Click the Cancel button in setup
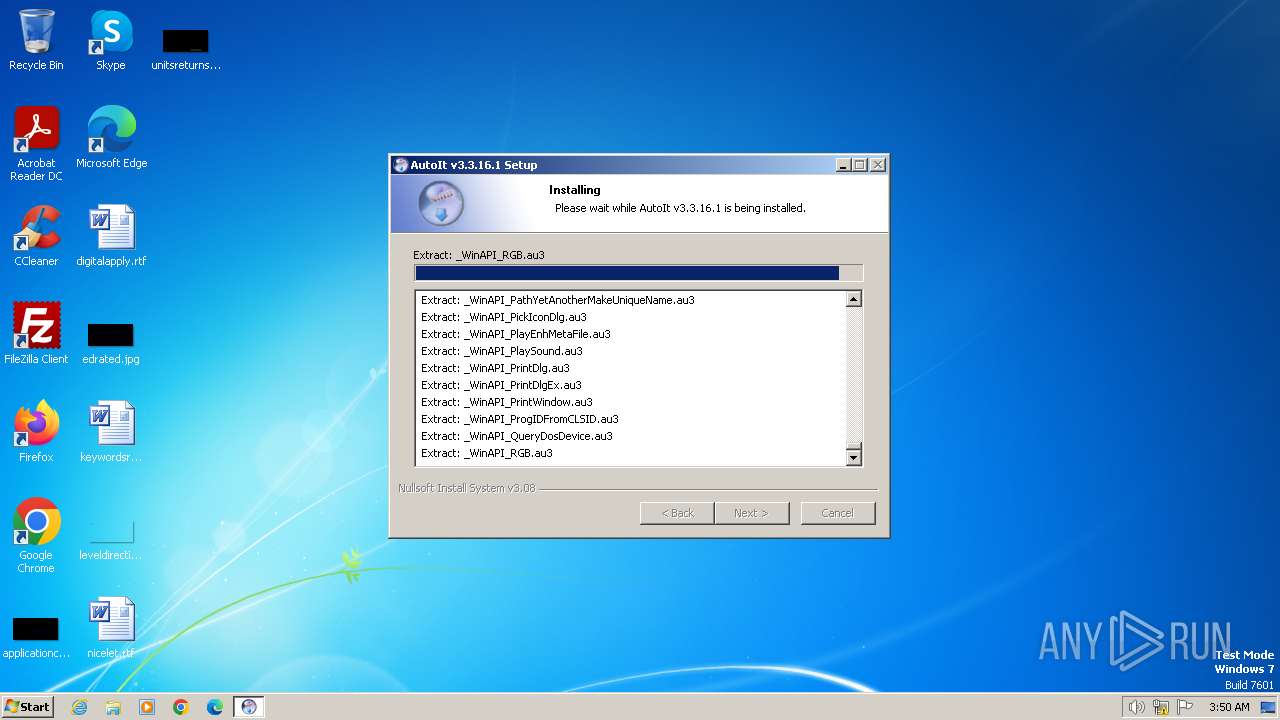This screenshot has width=1280, height=720. [837, 513]
